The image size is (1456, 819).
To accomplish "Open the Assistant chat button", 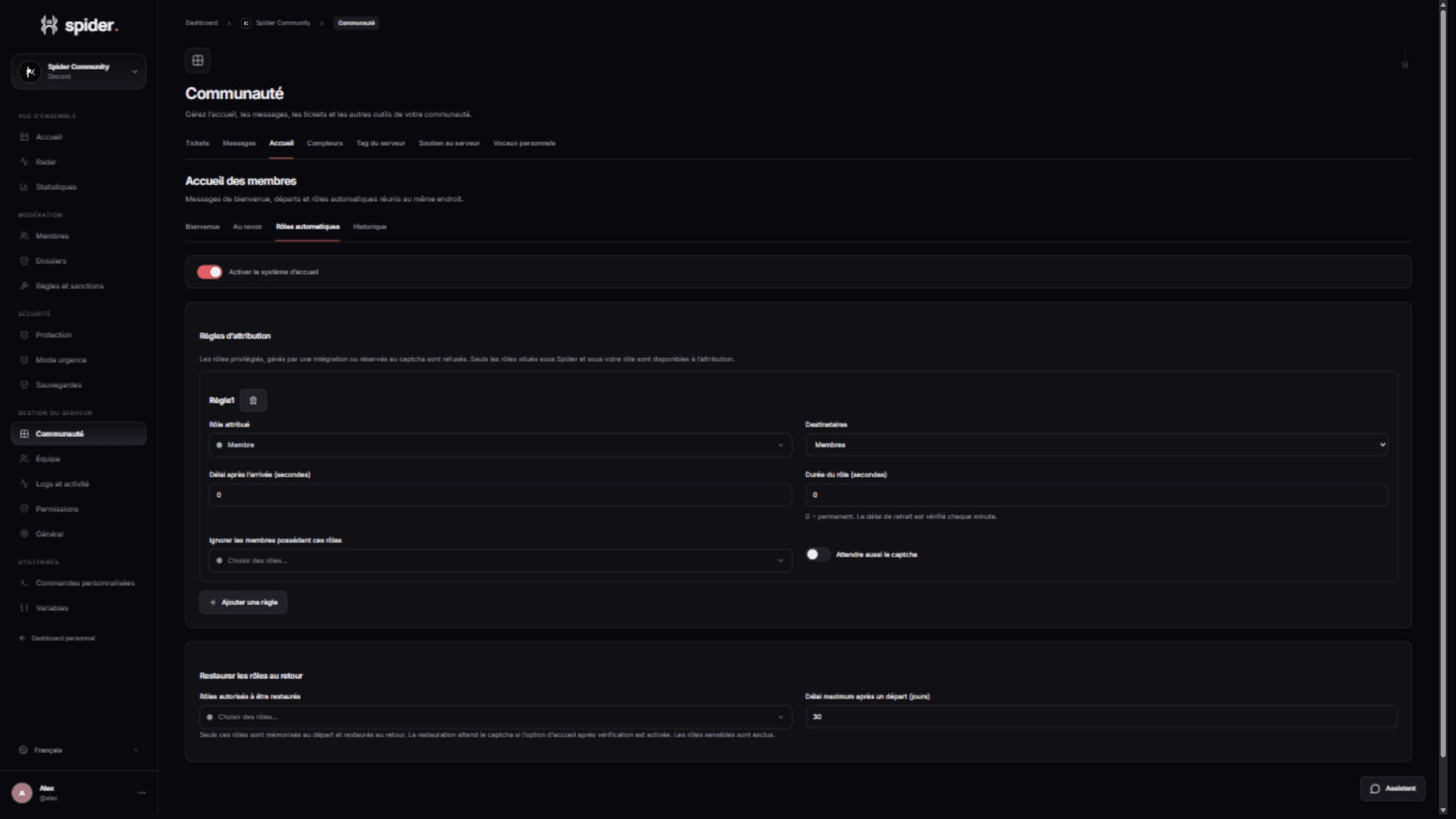I will 1393,789.
